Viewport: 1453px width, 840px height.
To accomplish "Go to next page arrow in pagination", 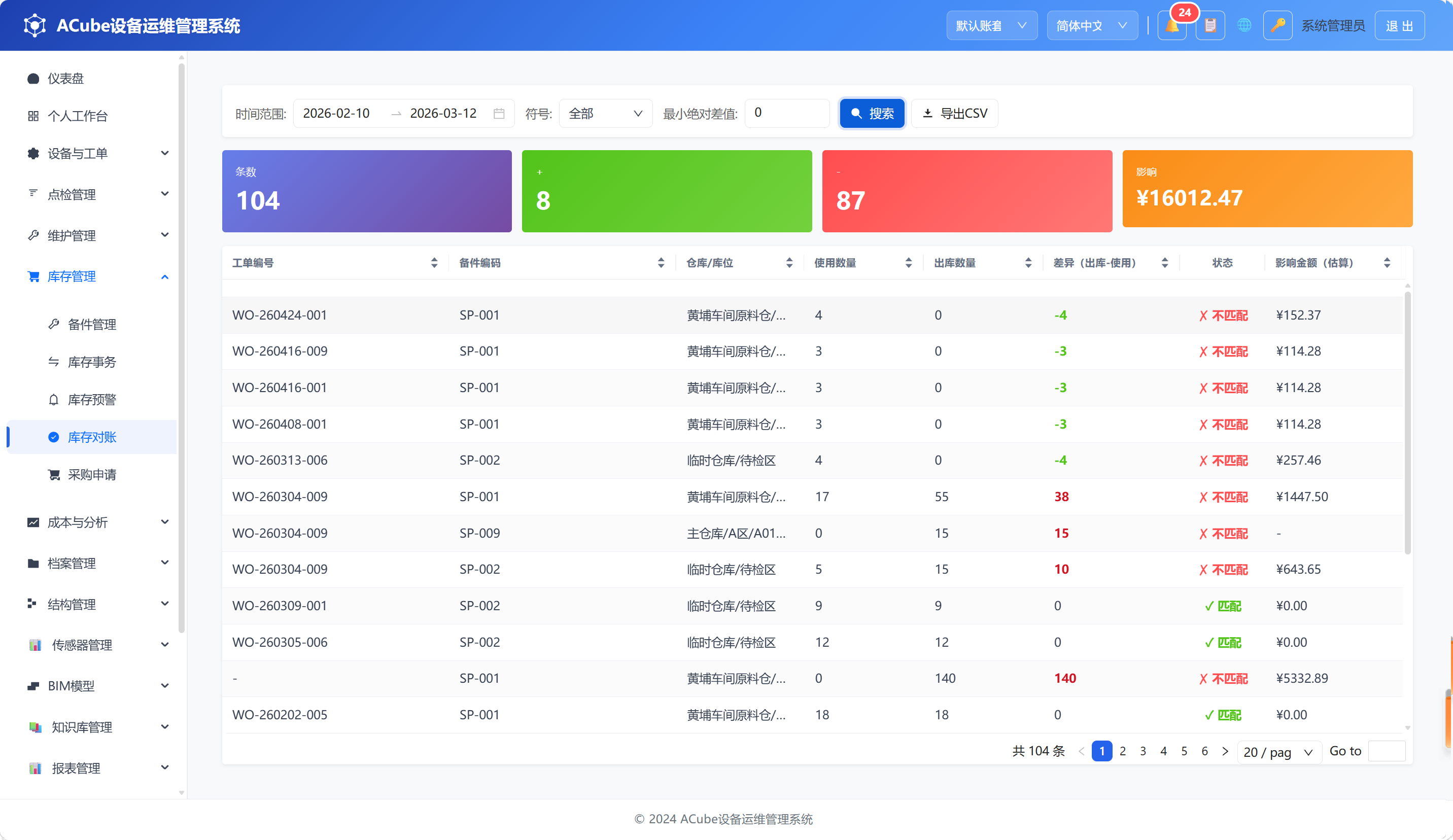I will point(1225,751).
